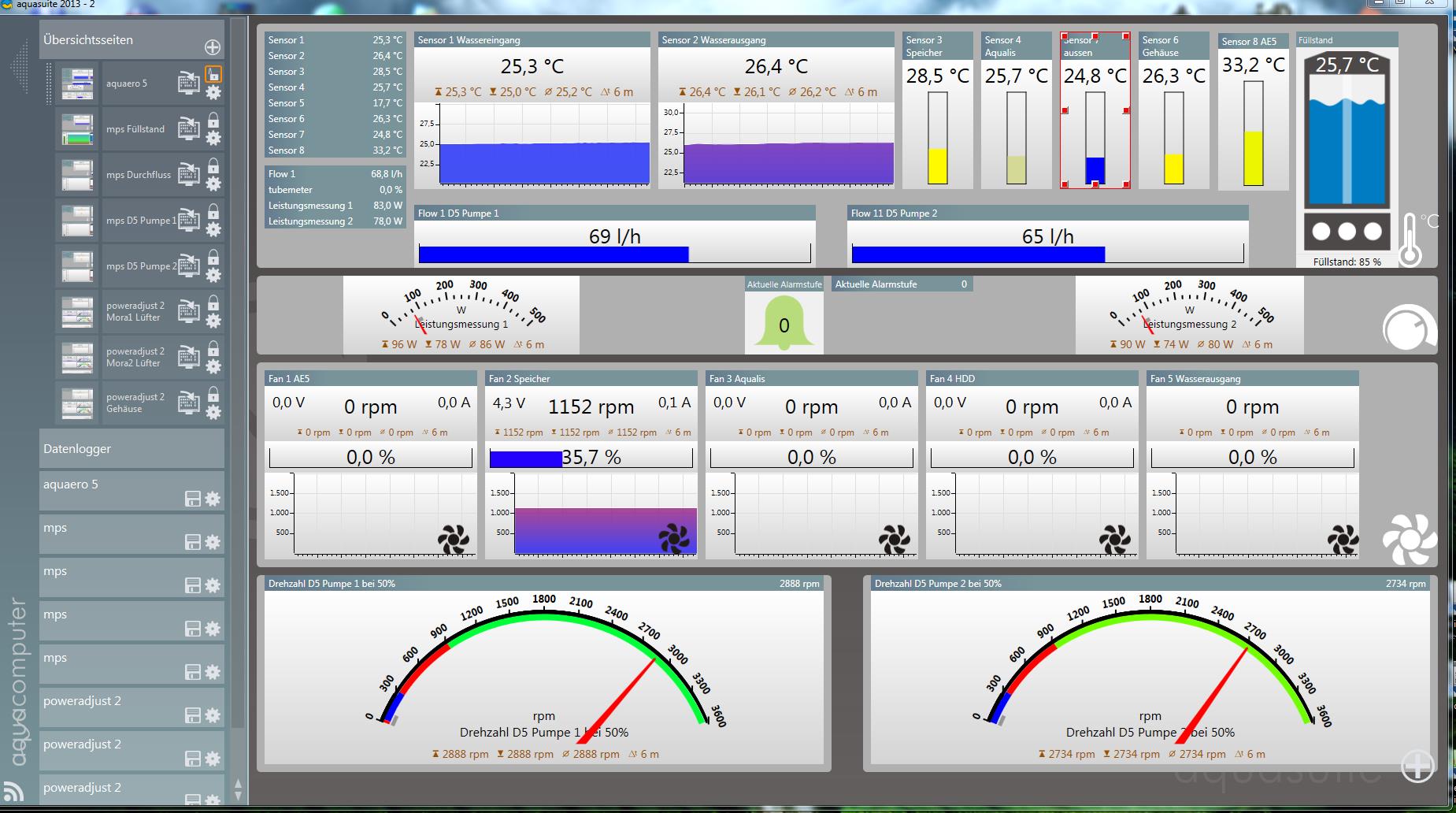This screenshot has height=813, width=1456.
Task: Click the RSS feed icon in sidebar
Action: pos(13,791)
